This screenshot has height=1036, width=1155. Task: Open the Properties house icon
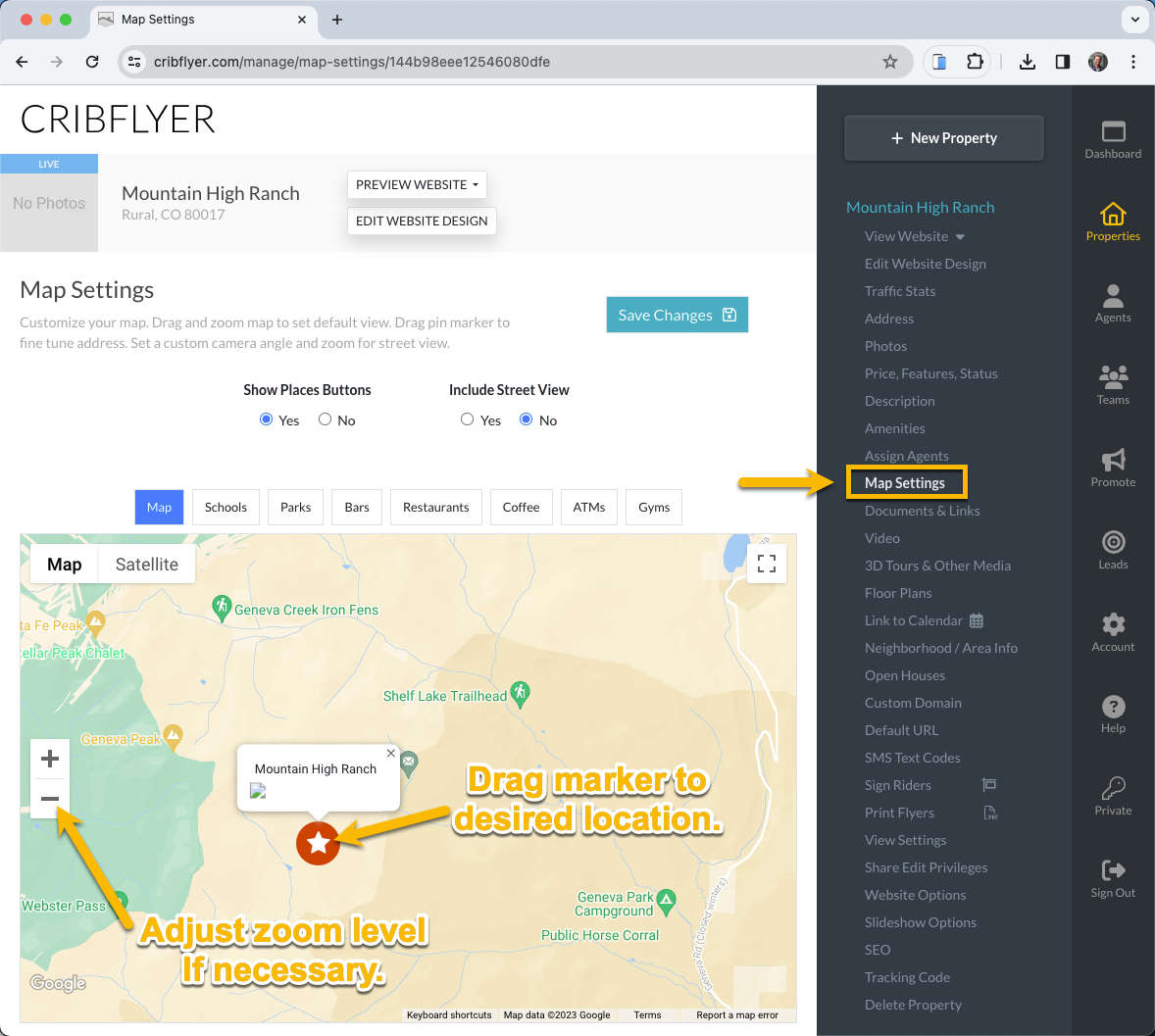[x=1112, y=214]
